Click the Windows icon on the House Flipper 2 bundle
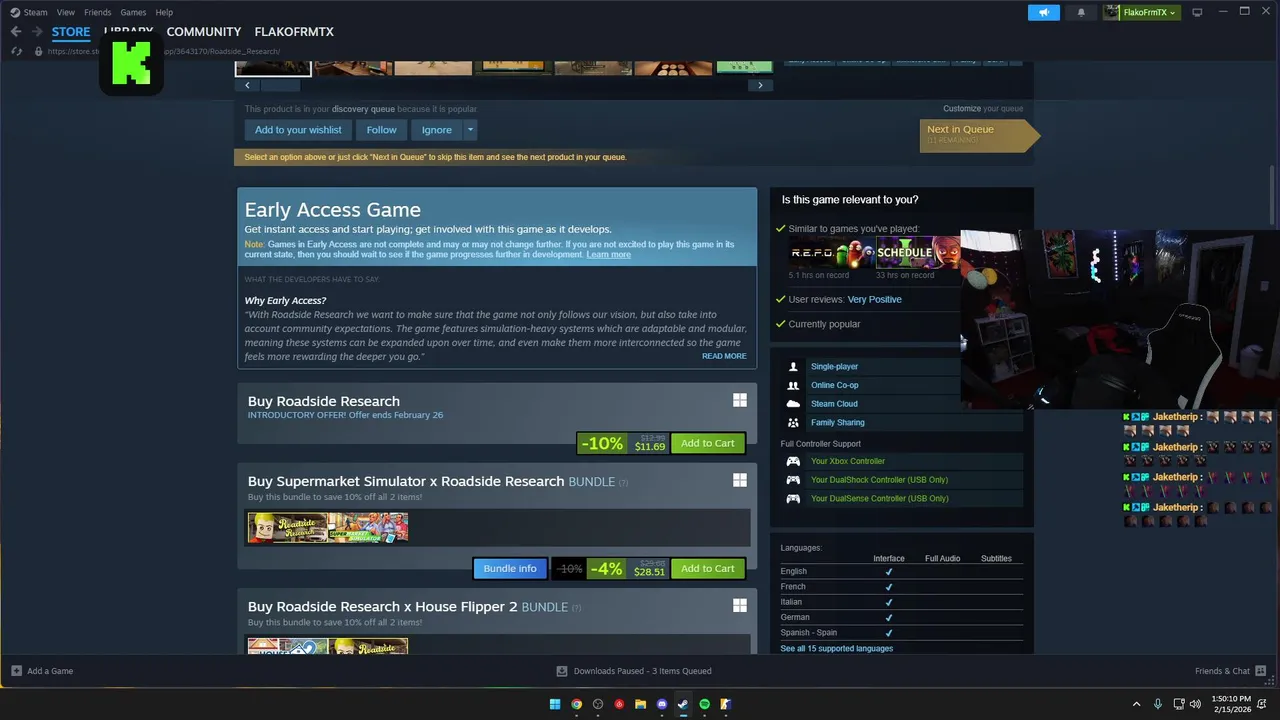The width and height of the screenshot is (1280, 720). [x=740, y=605]
